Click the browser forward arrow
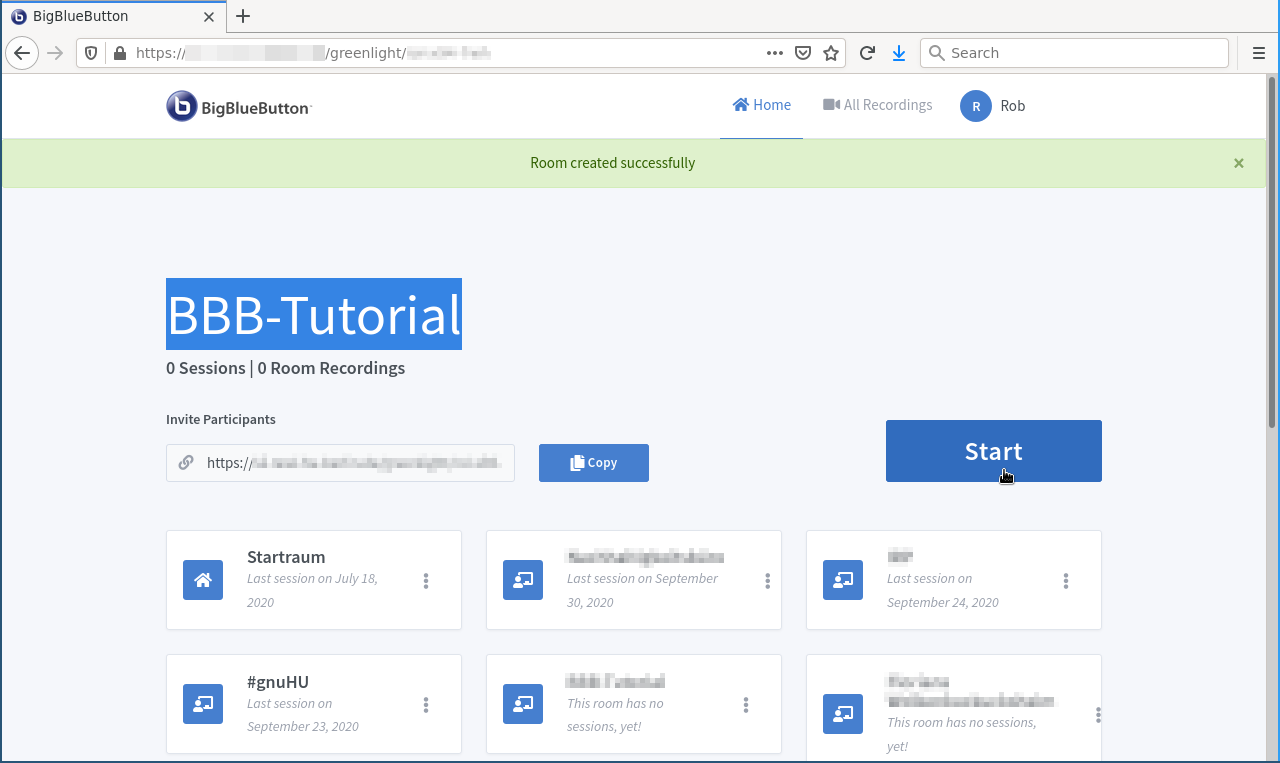Screen dimensions: 1280x763 point(55,53)
